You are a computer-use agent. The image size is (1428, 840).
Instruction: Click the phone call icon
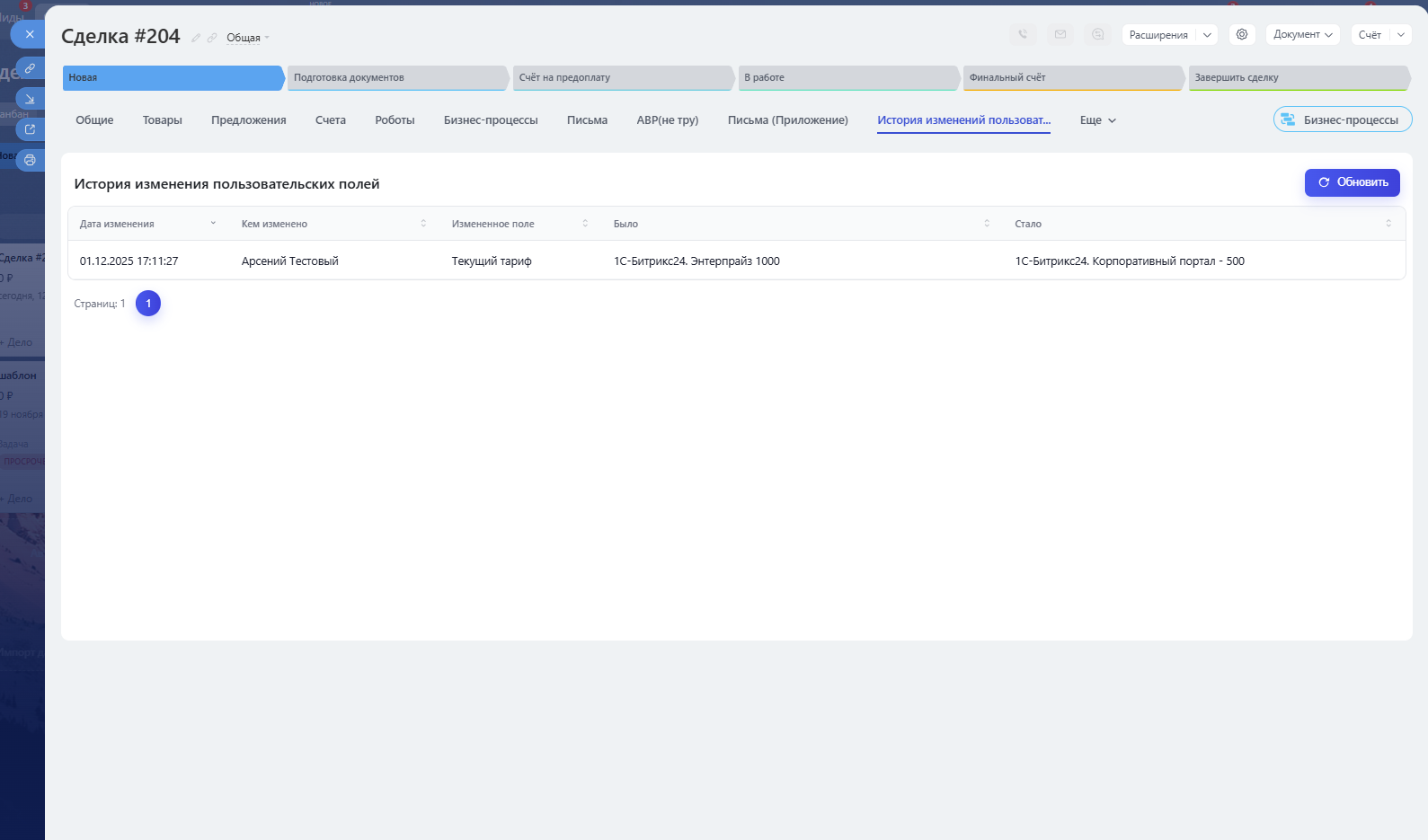pyautogui.click(x=1023, y=35)
